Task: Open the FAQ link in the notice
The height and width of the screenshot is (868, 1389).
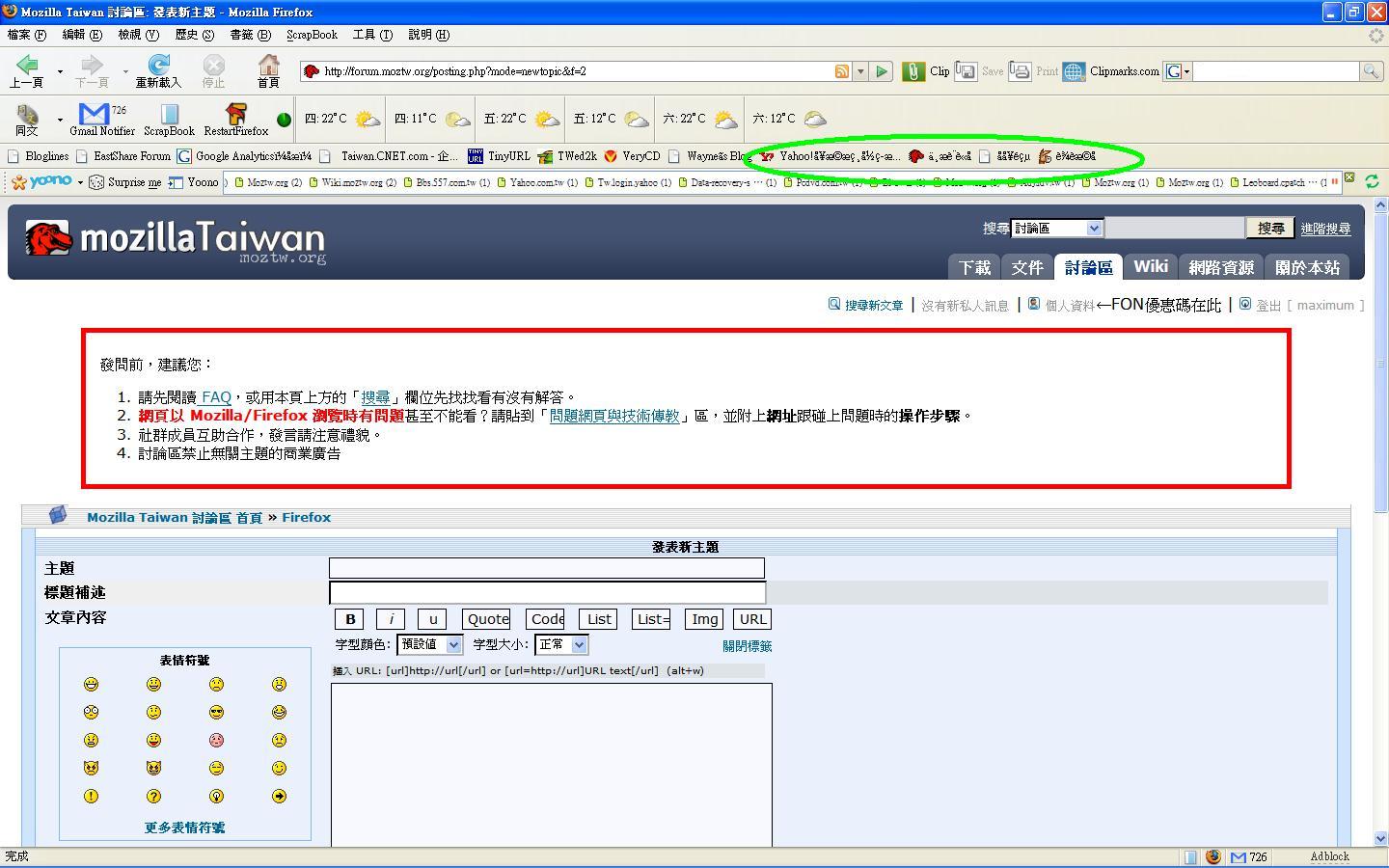Action: tap(216, 397)
